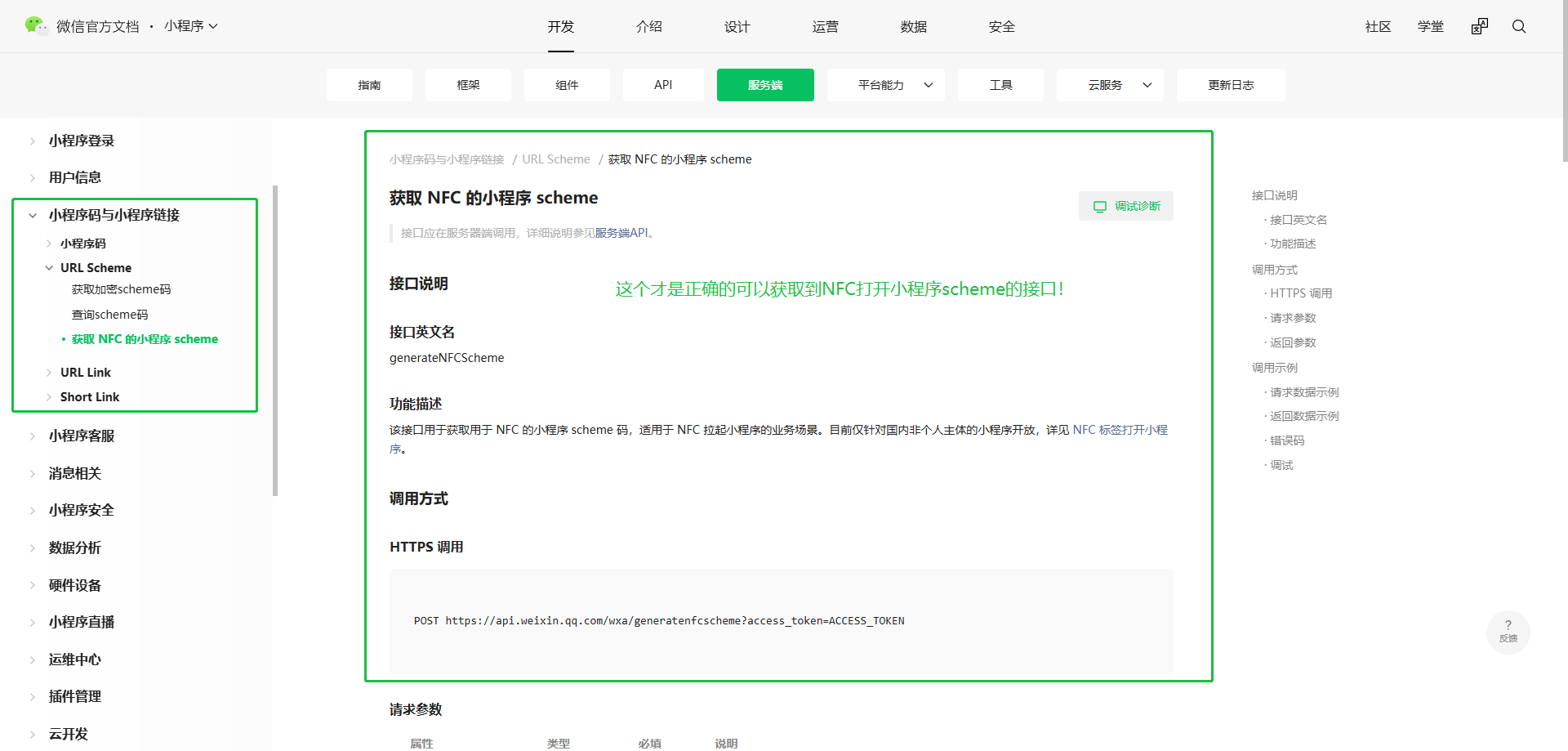
Task: Jump to 调试 in the outline
Action: tap(1281, 465)
